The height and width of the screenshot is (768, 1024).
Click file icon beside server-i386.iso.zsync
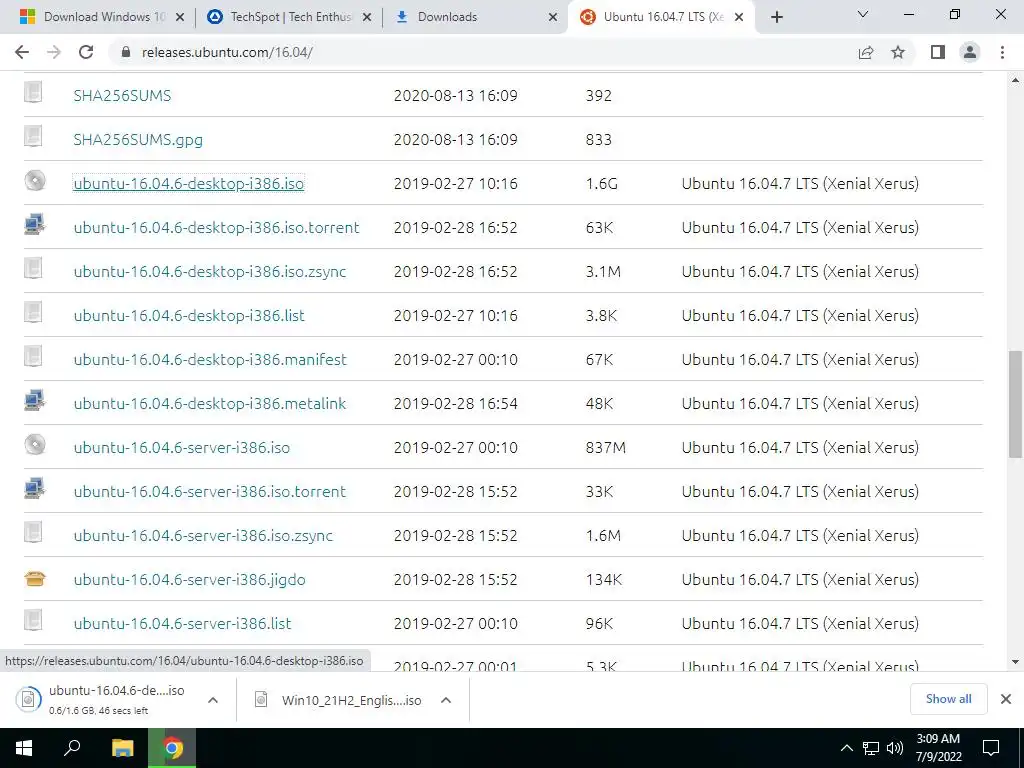(33, 532)
